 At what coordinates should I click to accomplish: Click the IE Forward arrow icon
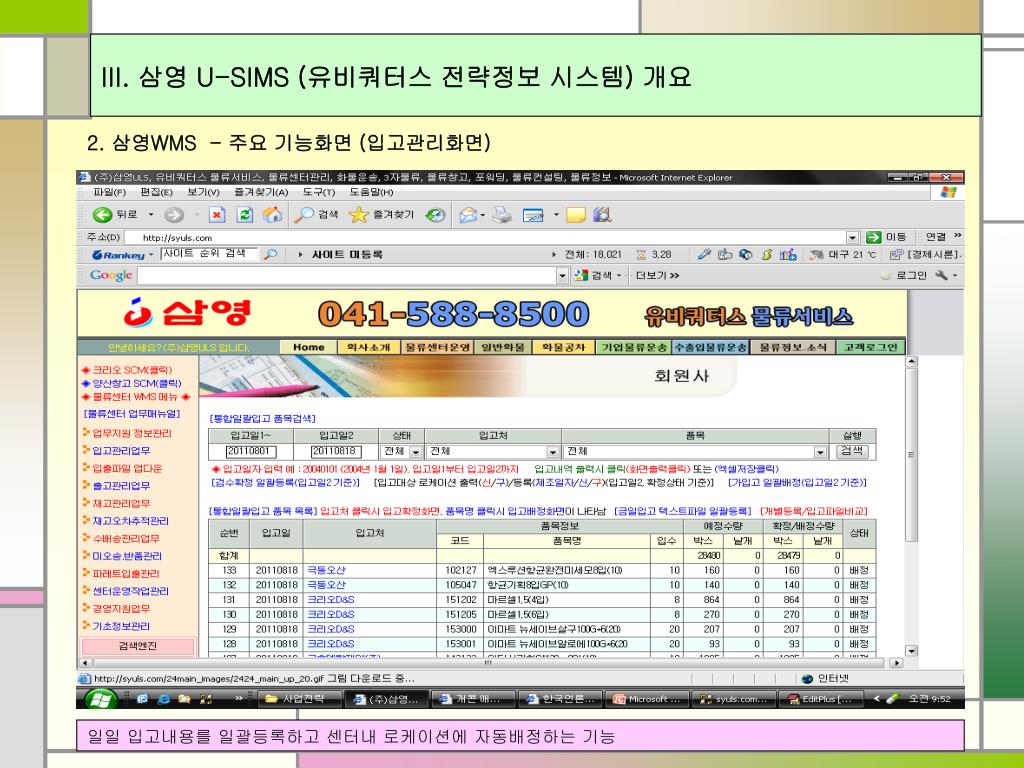tap(174, 214)
